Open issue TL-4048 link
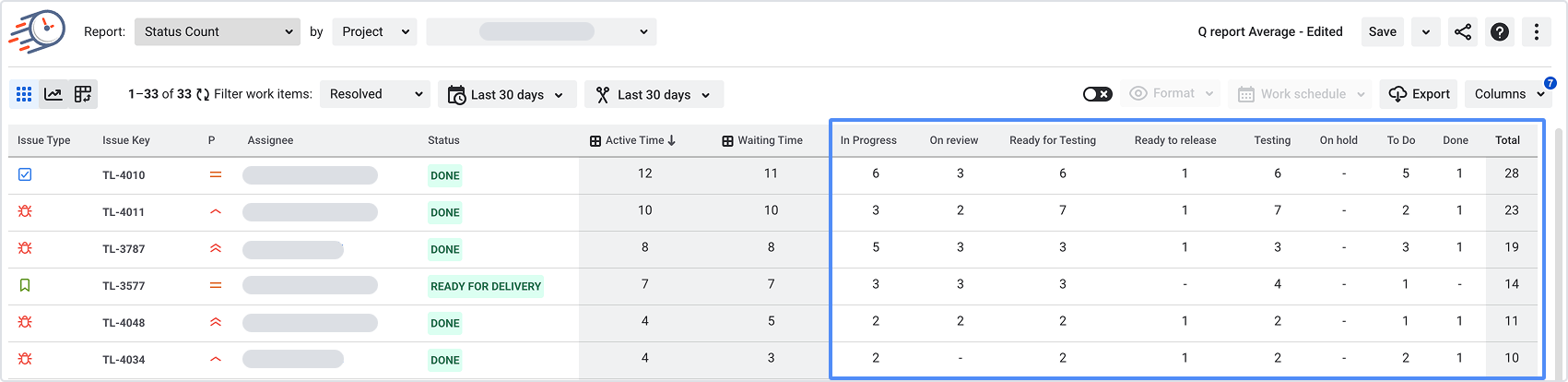This screenshot has width=1568, height=382. [x=124, y=323]
